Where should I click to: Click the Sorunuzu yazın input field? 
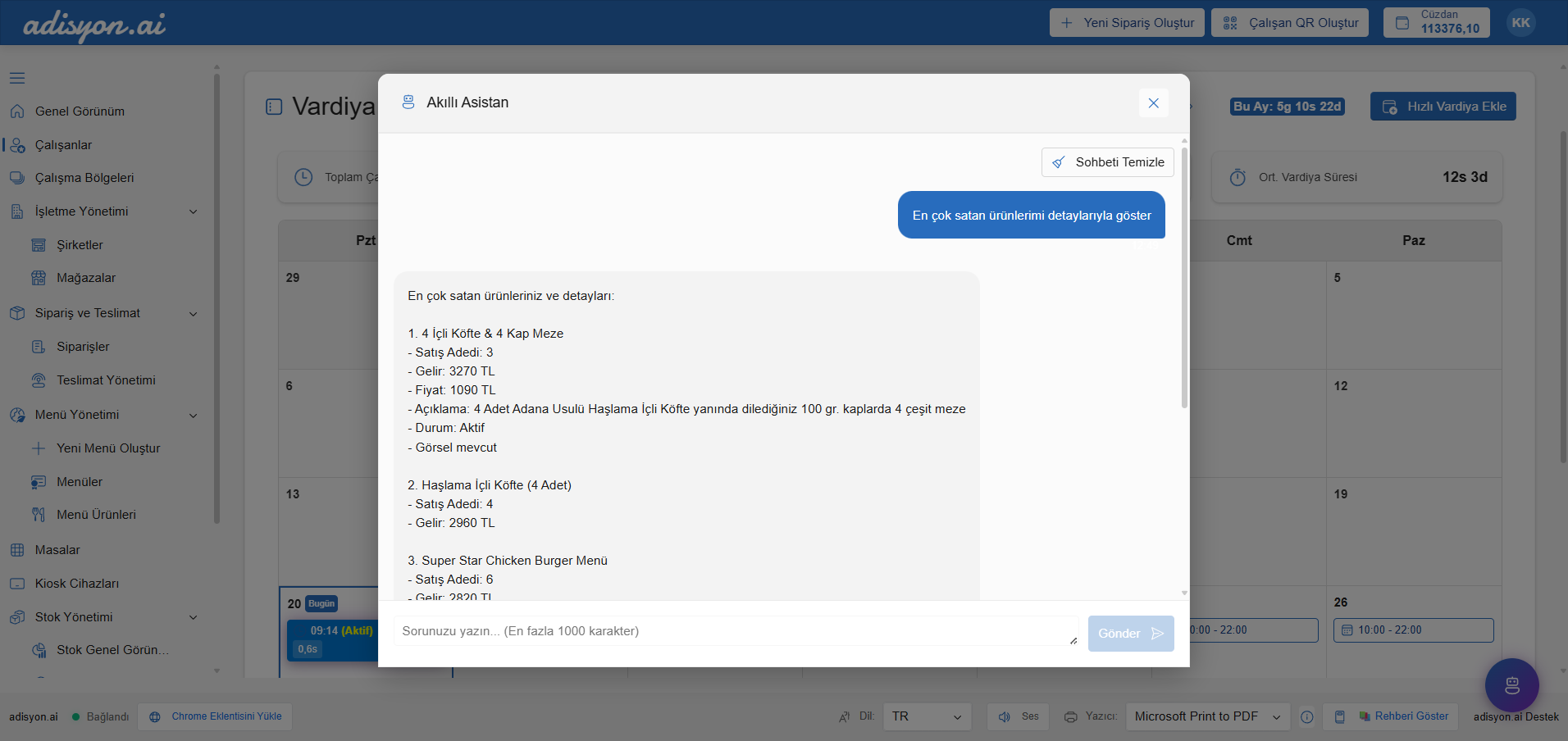pyautogui.click(x=735, y=631)
